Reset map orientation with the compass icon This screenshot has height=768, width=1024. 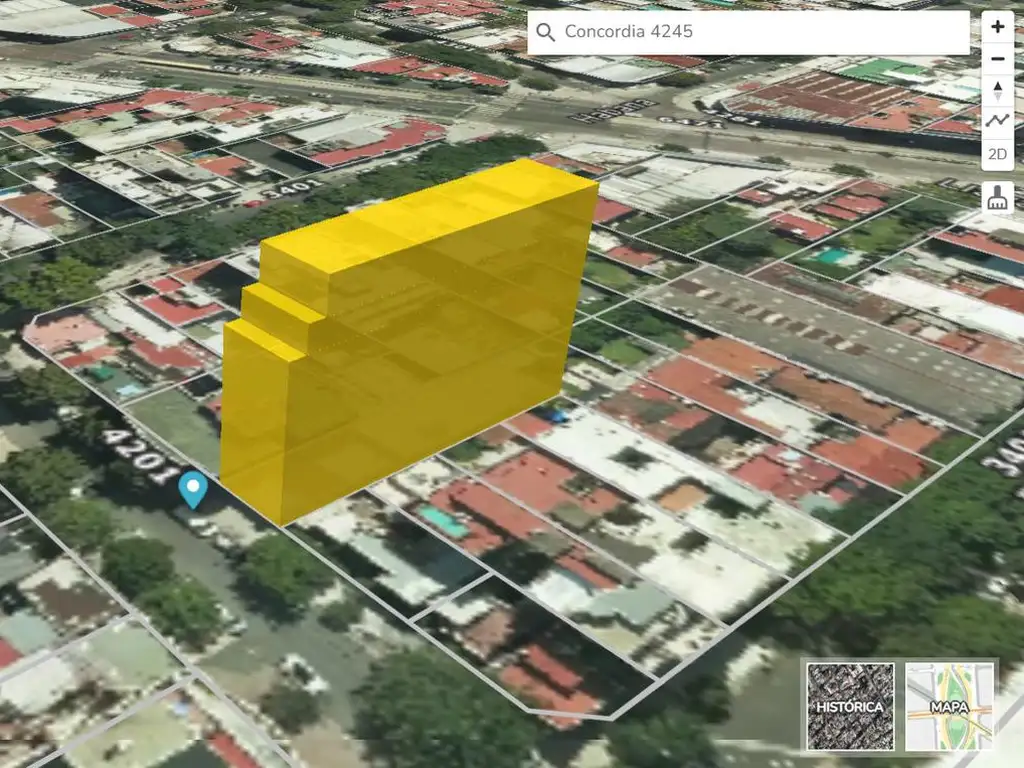click(x=997, y=91)
